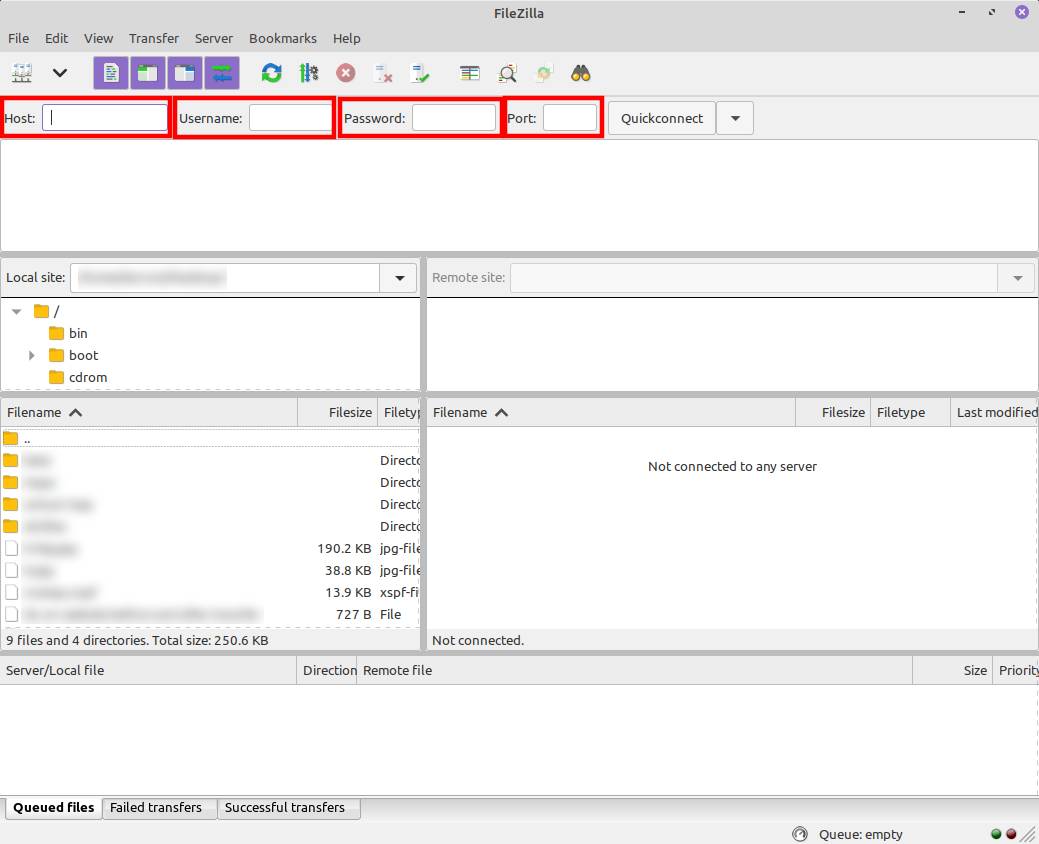Screen dimensions: 1039x844
Task: Toggle local directory tree display
Action: pos(148,73)
